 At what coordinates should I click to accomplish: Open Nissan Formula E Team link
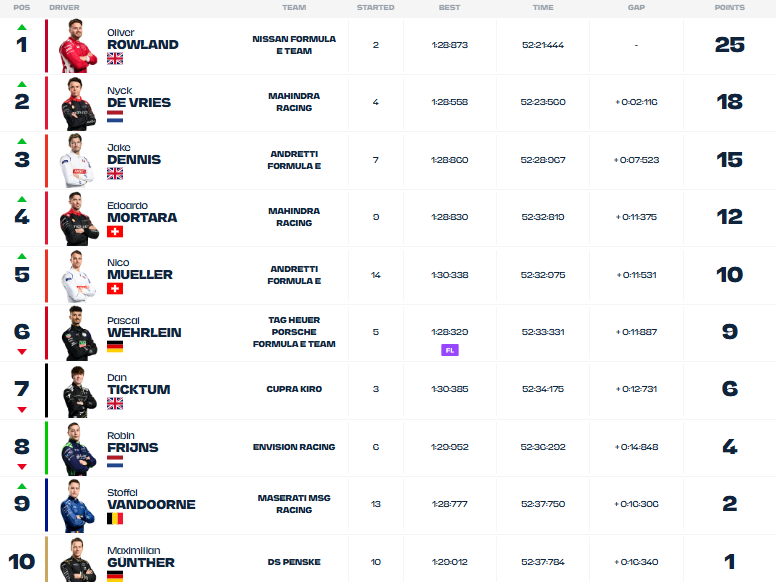(294, 45)
